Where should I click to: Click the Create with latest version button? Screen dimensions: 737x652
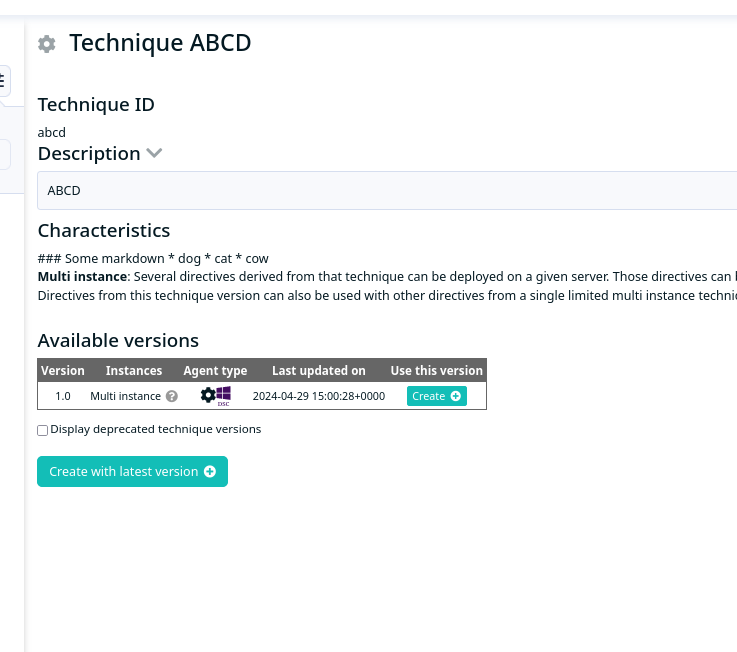tap(133, 471)
